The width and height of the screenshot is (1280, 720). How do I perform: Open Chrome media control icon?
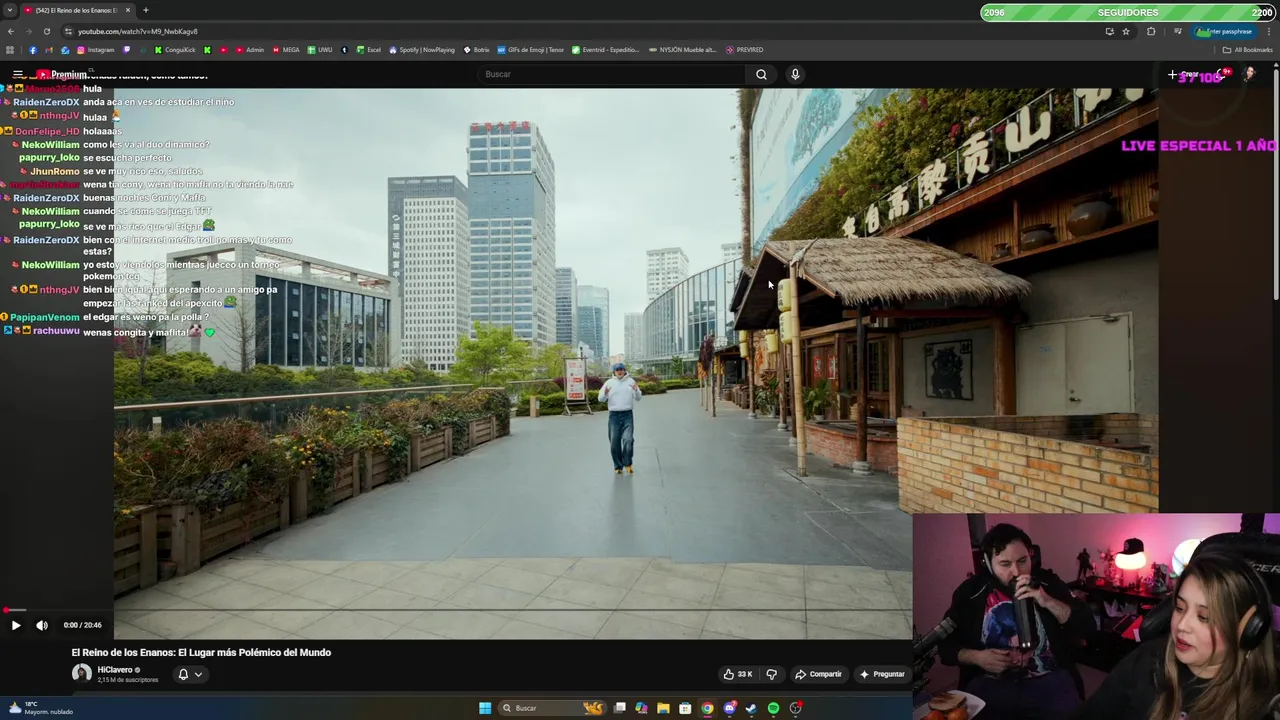[x=1177, y=31]
